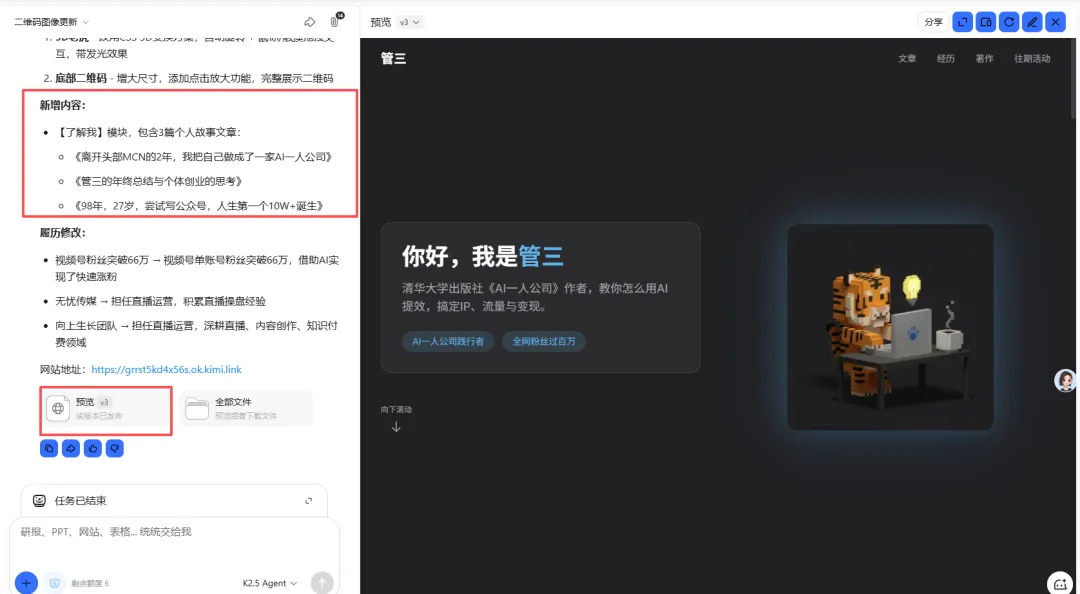Click the floating avatar on the preview's right edge

click(x=1066, y=380)
